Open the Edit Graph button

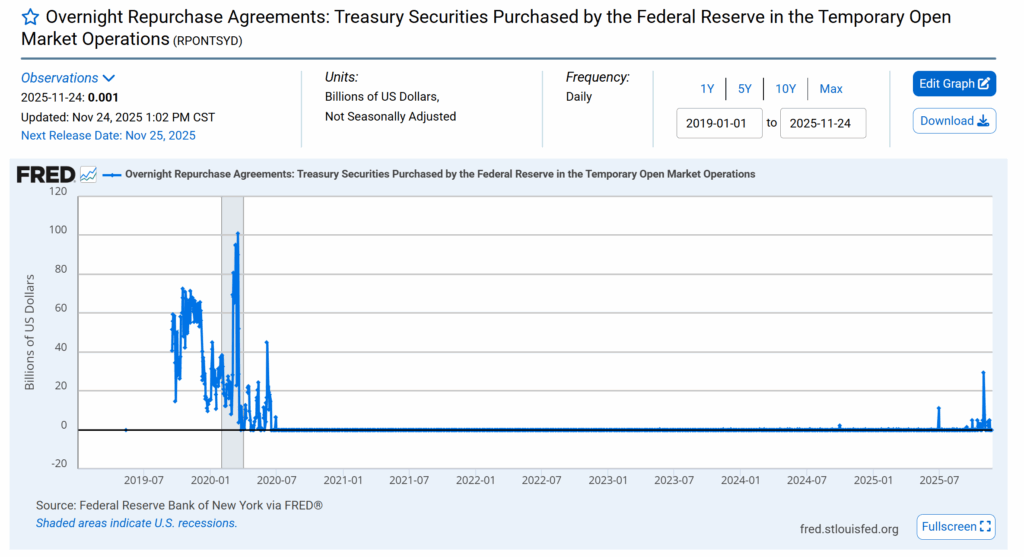tap(954, 84)
